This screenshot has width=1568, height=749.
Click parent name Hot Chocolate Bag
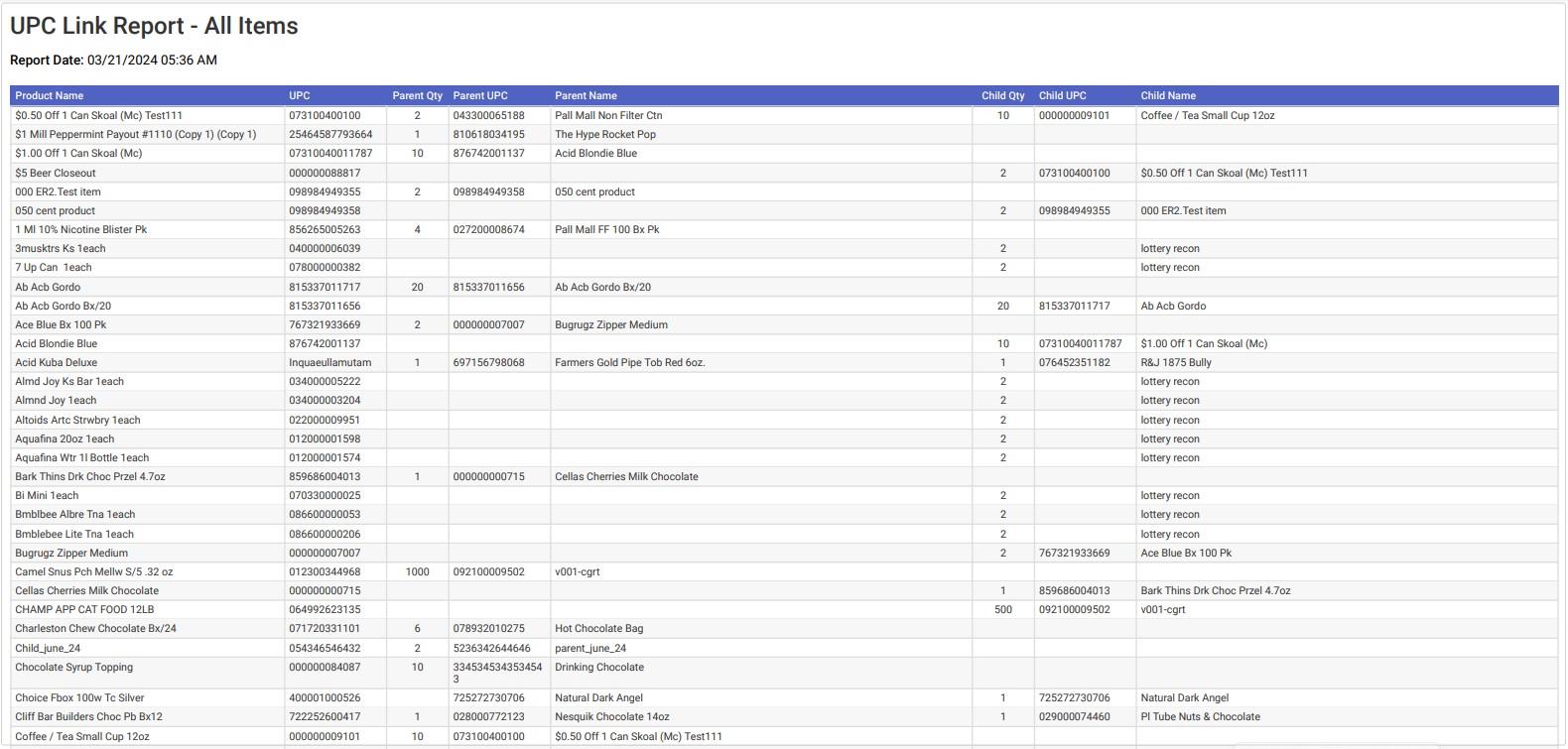click(x=598, y=629)
